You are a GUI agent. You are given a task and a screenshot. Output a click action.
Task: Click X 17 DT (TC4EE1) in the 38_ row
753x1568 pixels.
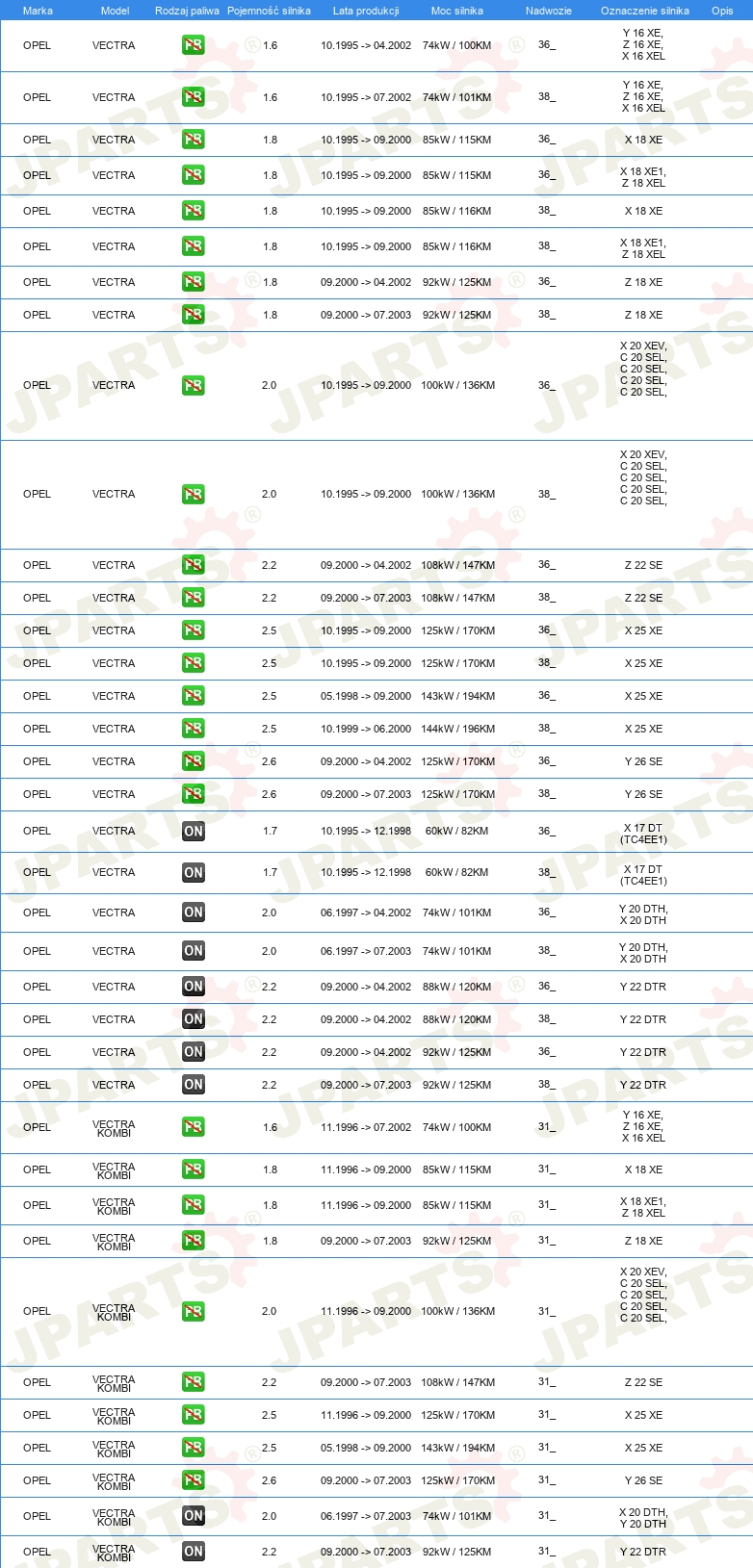[643, 875]
